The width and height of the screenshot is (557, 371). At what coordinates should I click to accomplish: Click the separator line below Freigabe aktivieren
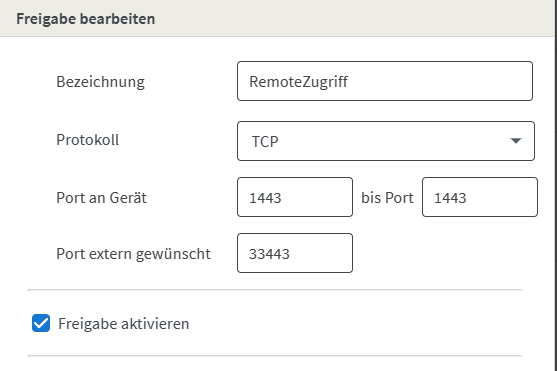click(x=275, y=355)
